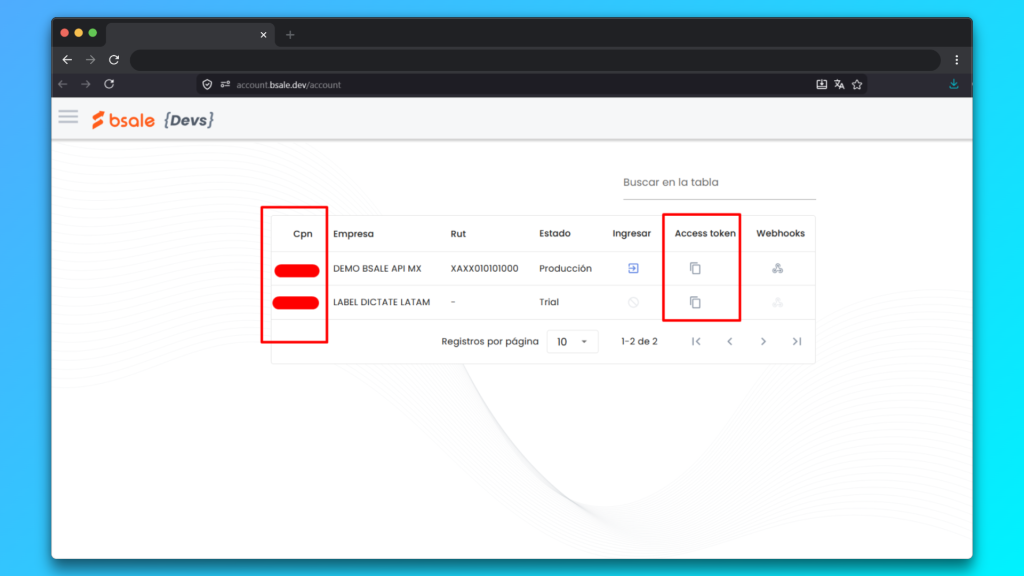
Task: Close the current browser tab
Action: (x=263, y=35)
